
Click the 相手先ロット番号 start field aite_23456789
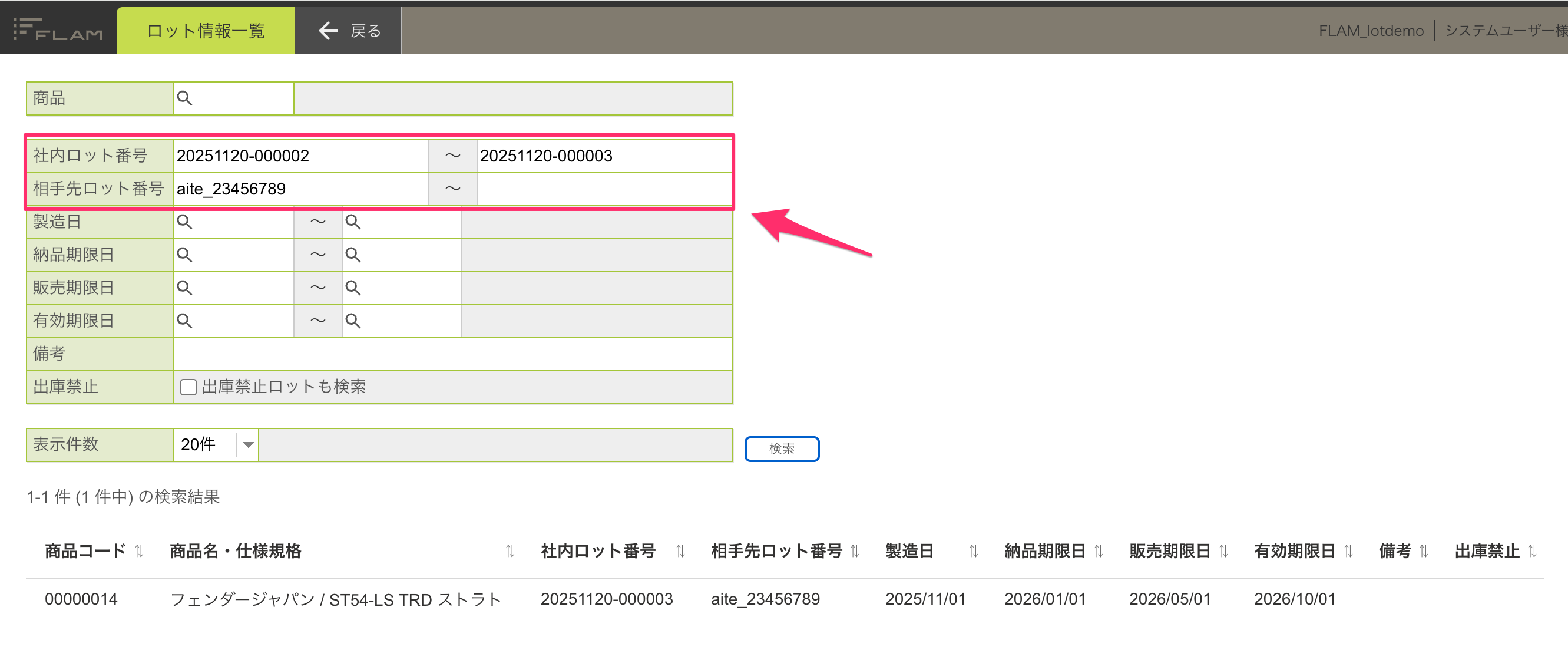(x=302, y=189)
